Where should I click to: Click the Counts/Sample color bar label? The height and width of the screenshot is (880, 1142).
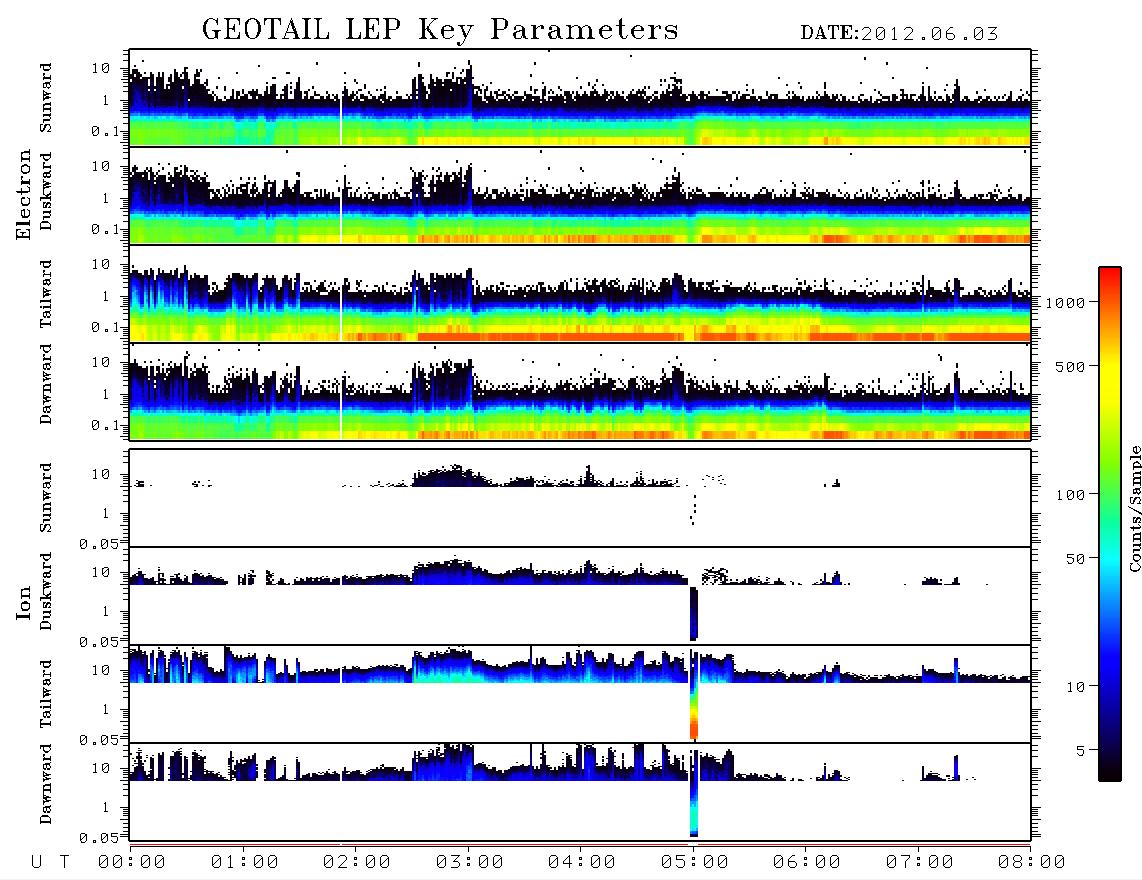click(x=1134, y=508)
